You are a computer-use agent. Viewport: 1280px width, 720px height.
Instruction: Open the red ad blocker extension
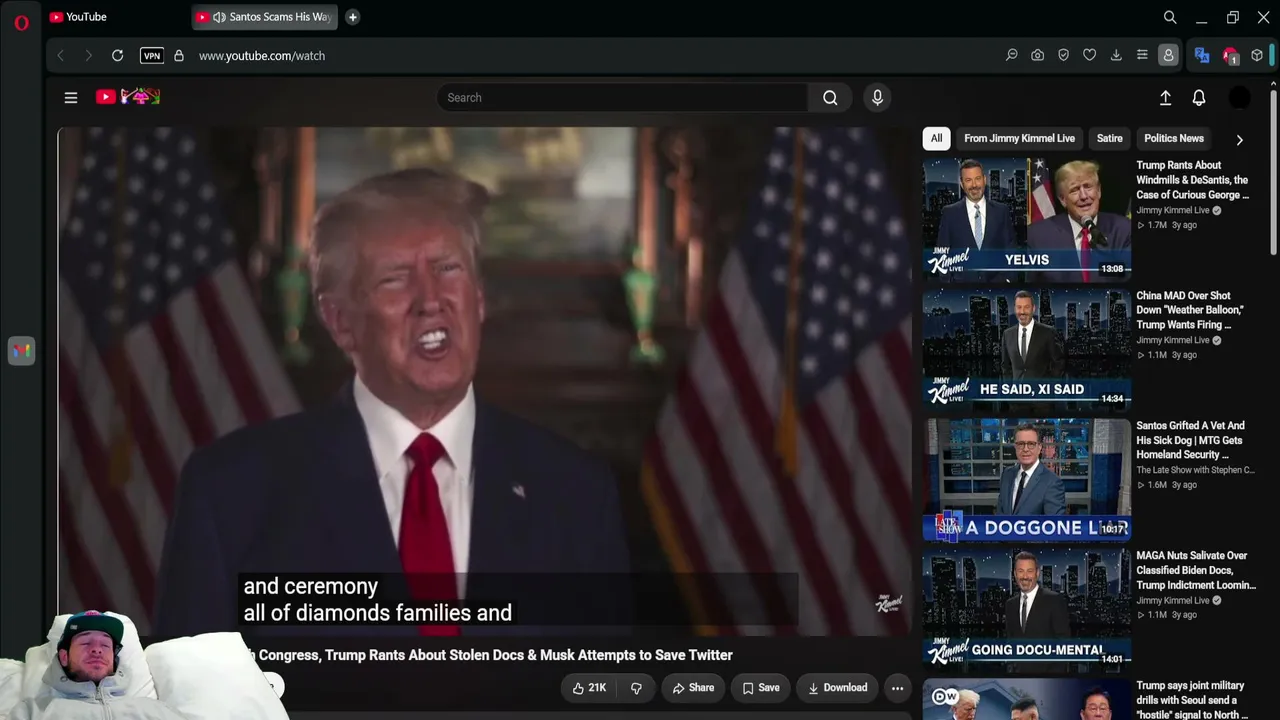tap(1230, 56)
